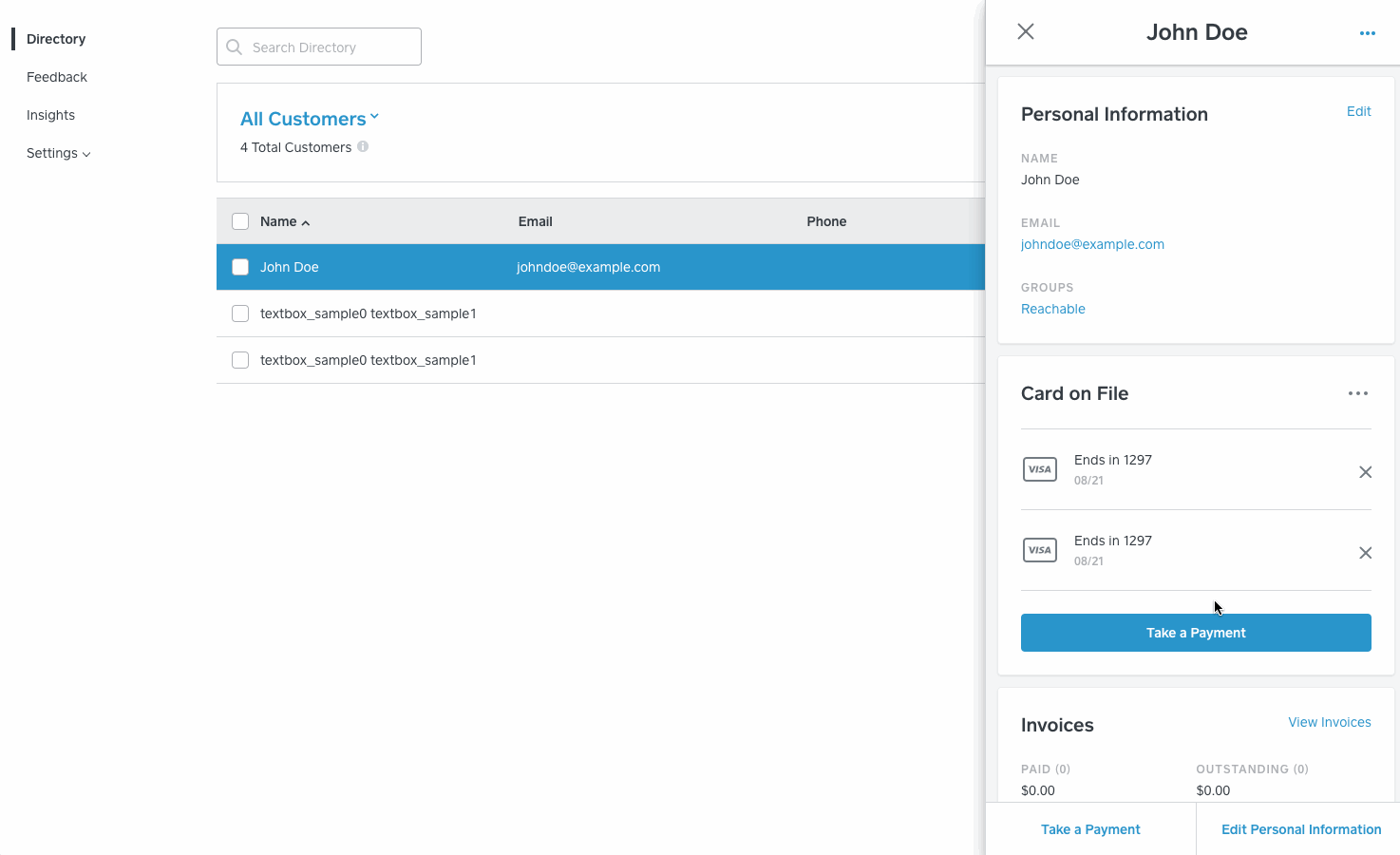Close the John Doe customer panel
Image resolution: width=1400 pixels, height=855 pixels.
(1026, 31)
